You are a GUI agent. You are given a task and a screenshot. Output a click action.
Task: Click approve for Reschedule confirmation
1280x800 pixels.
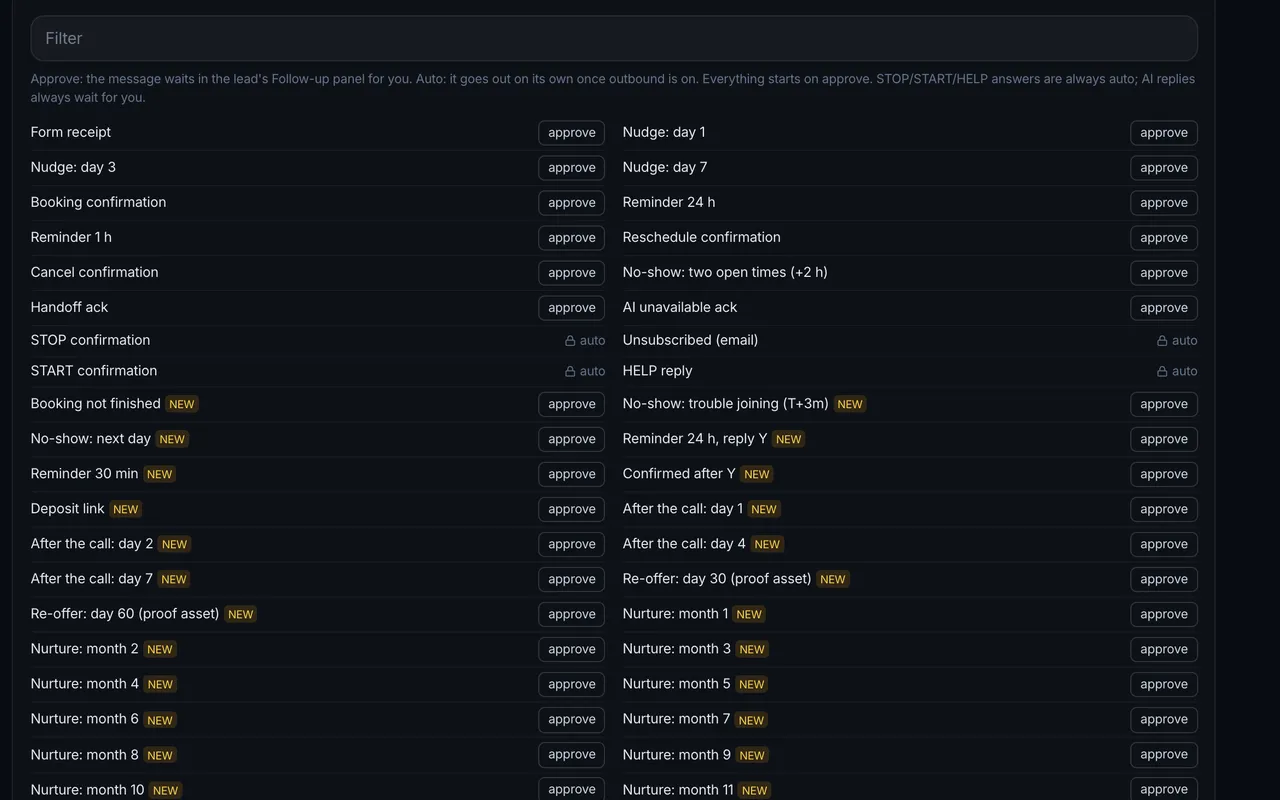point(1164,238)
